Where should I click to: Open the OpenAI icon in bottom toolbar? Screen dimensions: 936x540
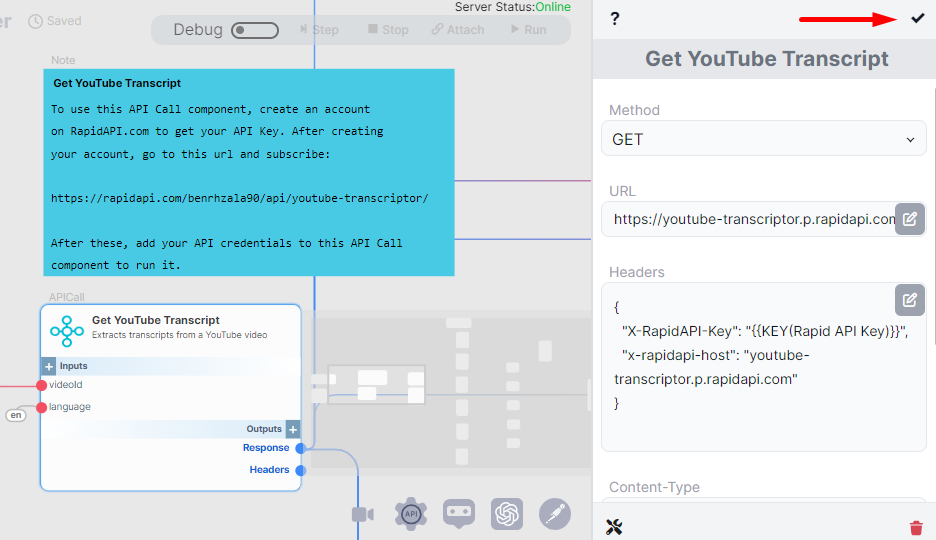point(507,514)
